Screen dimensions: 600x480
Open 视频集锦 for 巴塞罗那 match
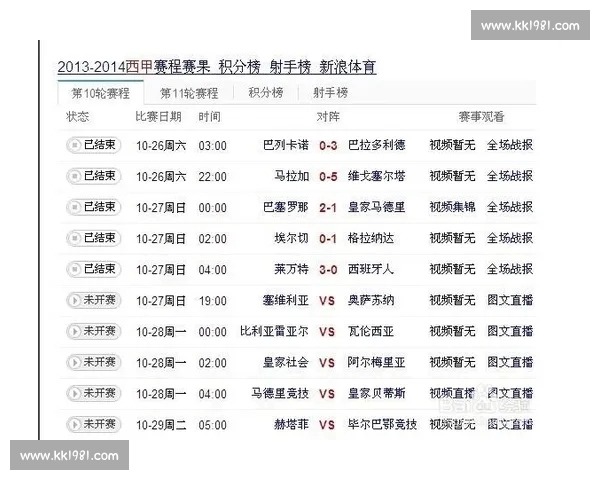click(452, 207)
